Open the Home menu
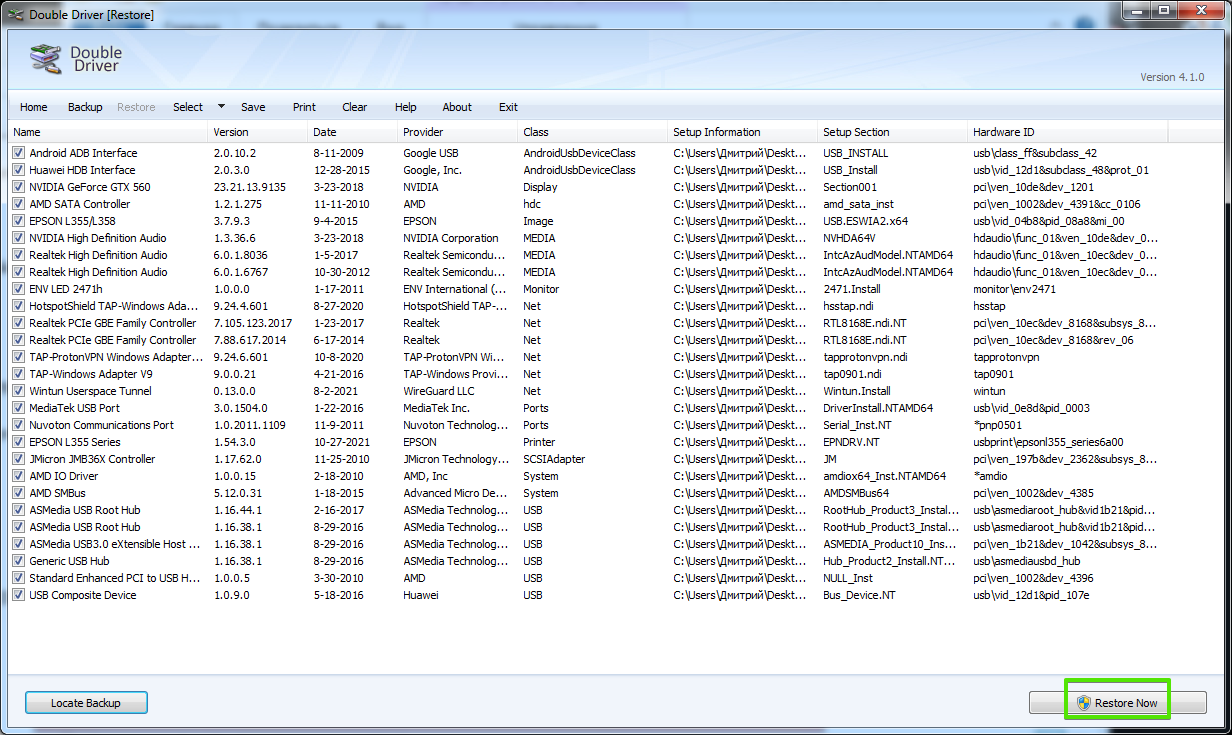The height and width of the screenshot is (735, 1232). (x=34, y=107)
